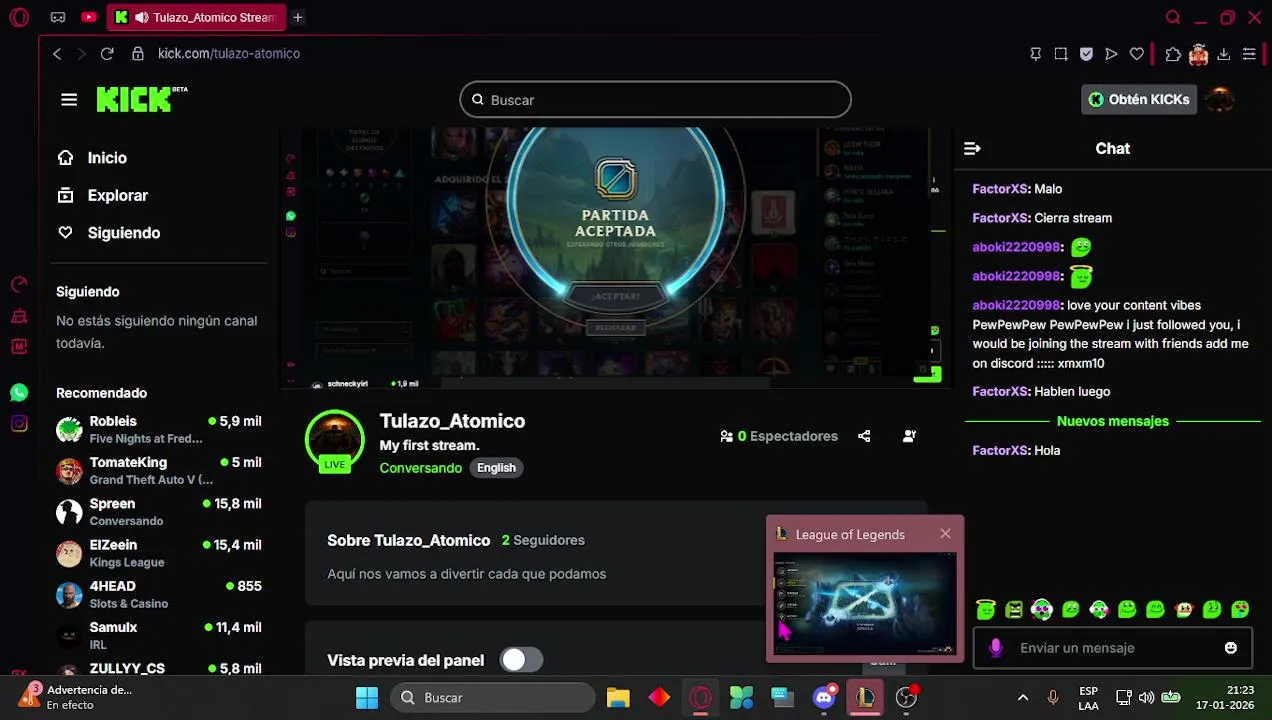Open 4HEAD recommended channel
The width and height of the screenshot is (1272, 720).
[x=159, y=594]
